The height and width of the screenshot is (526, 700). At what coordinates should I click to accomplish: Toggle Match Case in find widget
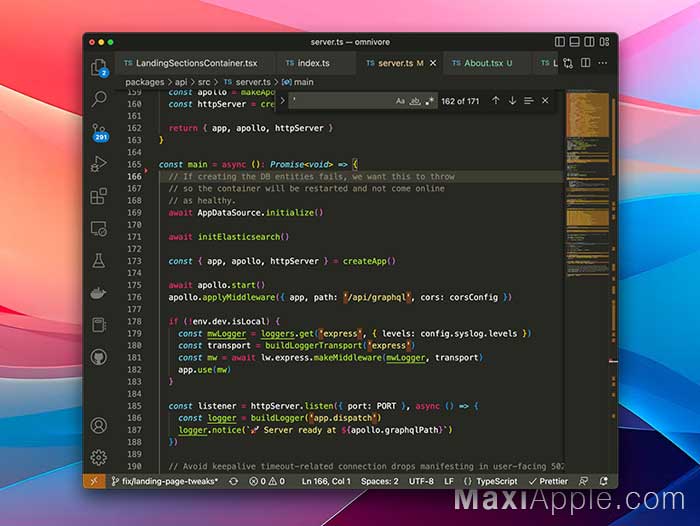(x=400, y=101)
